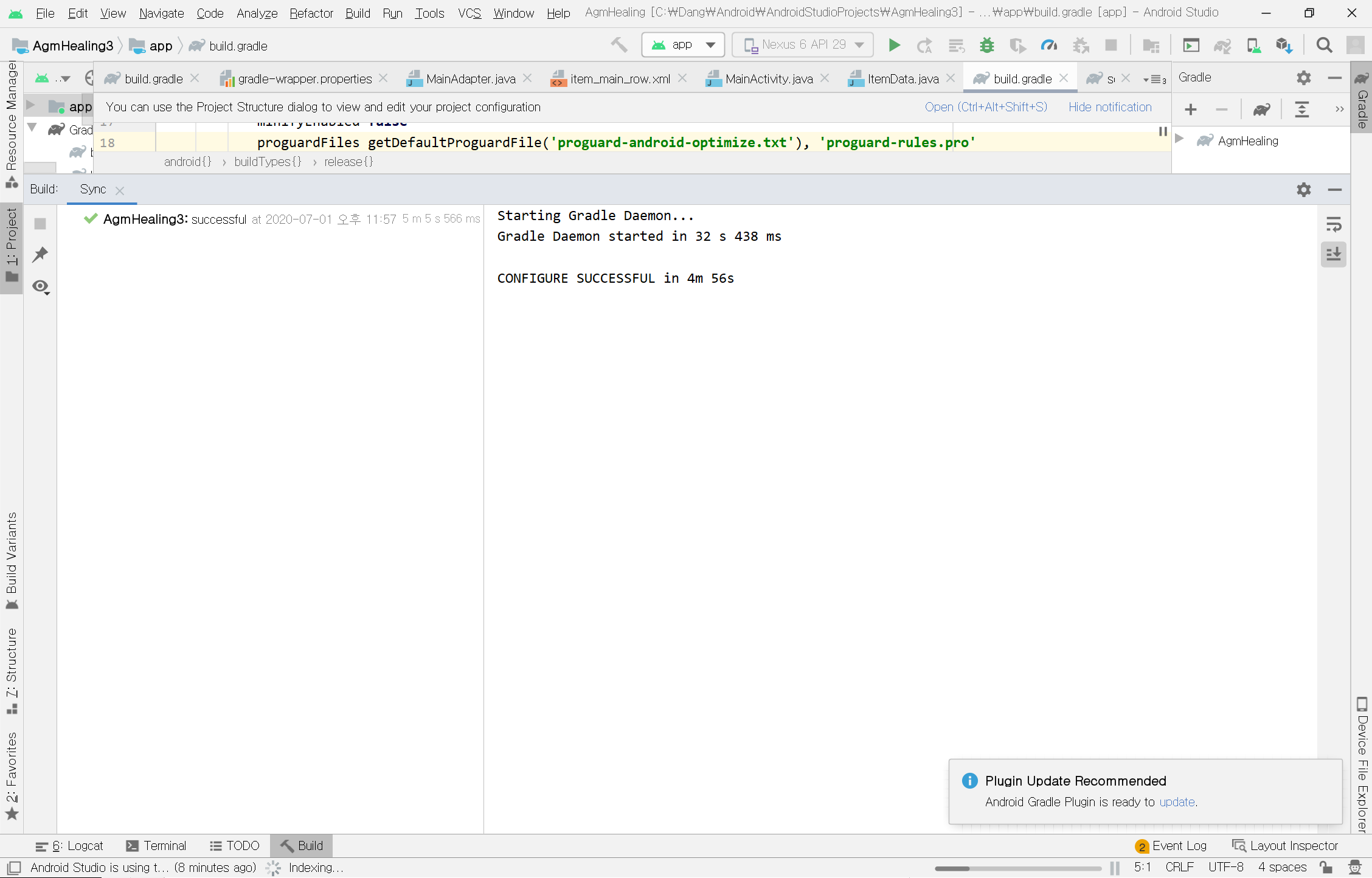The image size is (1372, 878).
Task: Show more Gradle toolbar actions chevron
Action: [1339, 109]
